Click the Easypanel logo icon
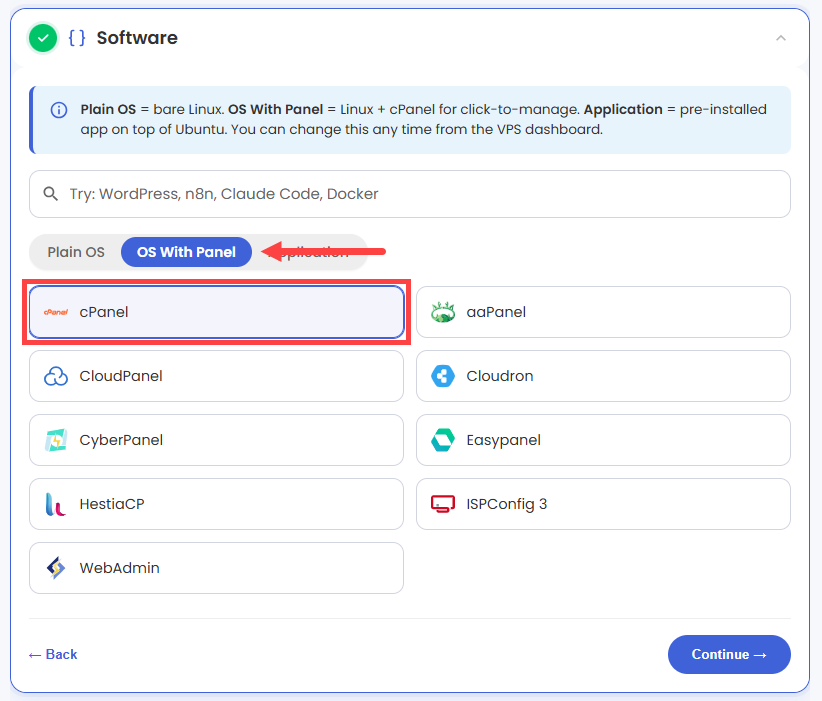The width and height of the screenshot is (822, 701). tap(443, 440)
